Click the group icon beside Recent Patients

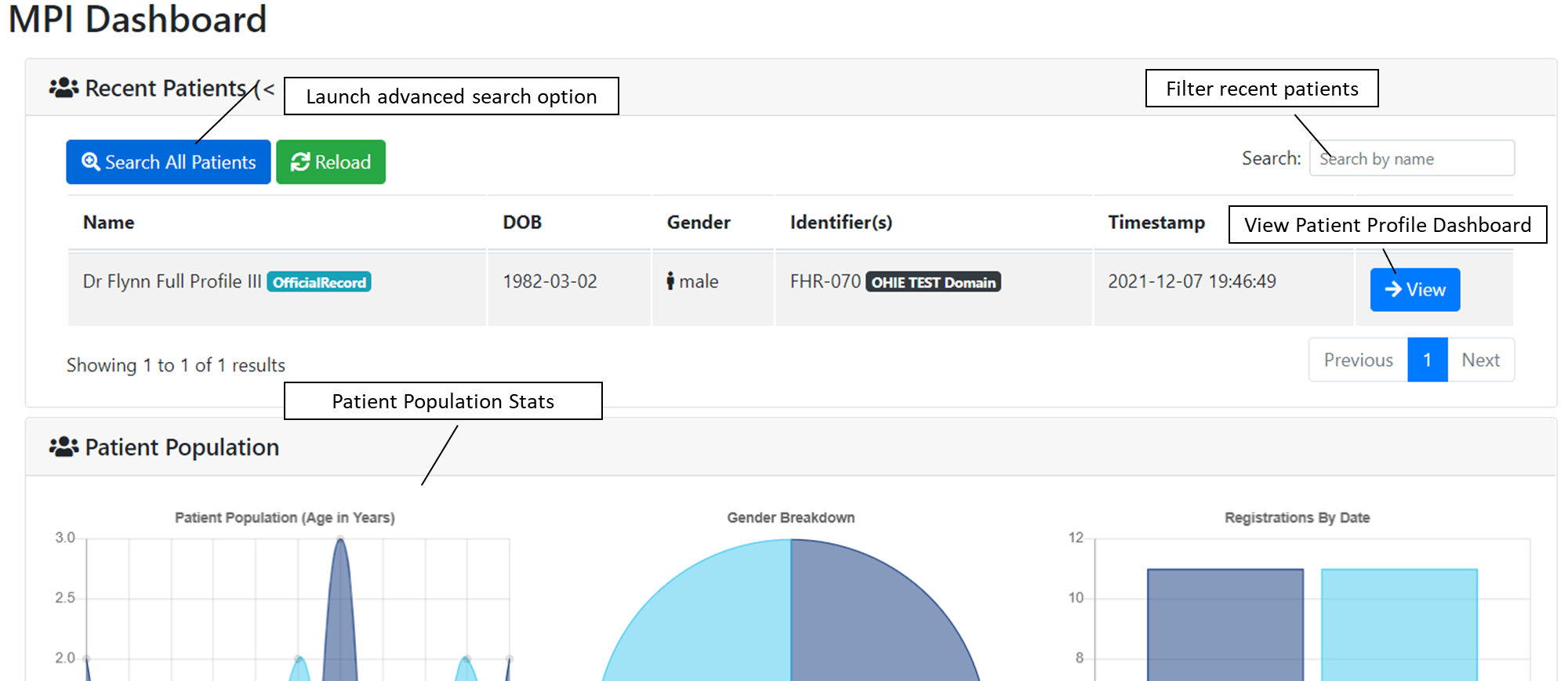pyautogui.click(x=64, y=88)
